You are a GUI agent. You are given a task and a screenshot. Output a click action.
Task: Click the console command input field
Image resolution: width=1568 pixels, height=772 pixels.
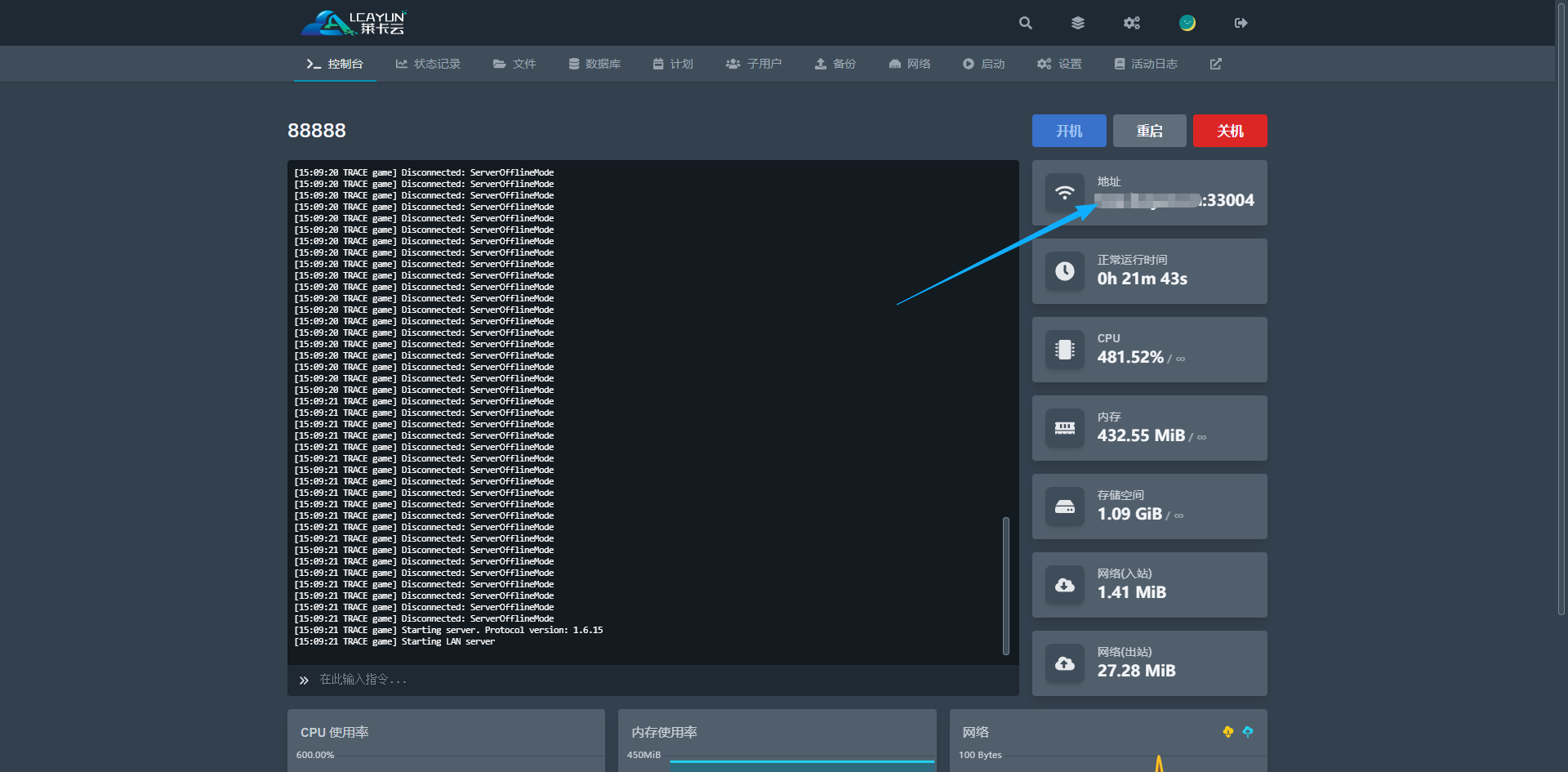(x=653, y=680)
